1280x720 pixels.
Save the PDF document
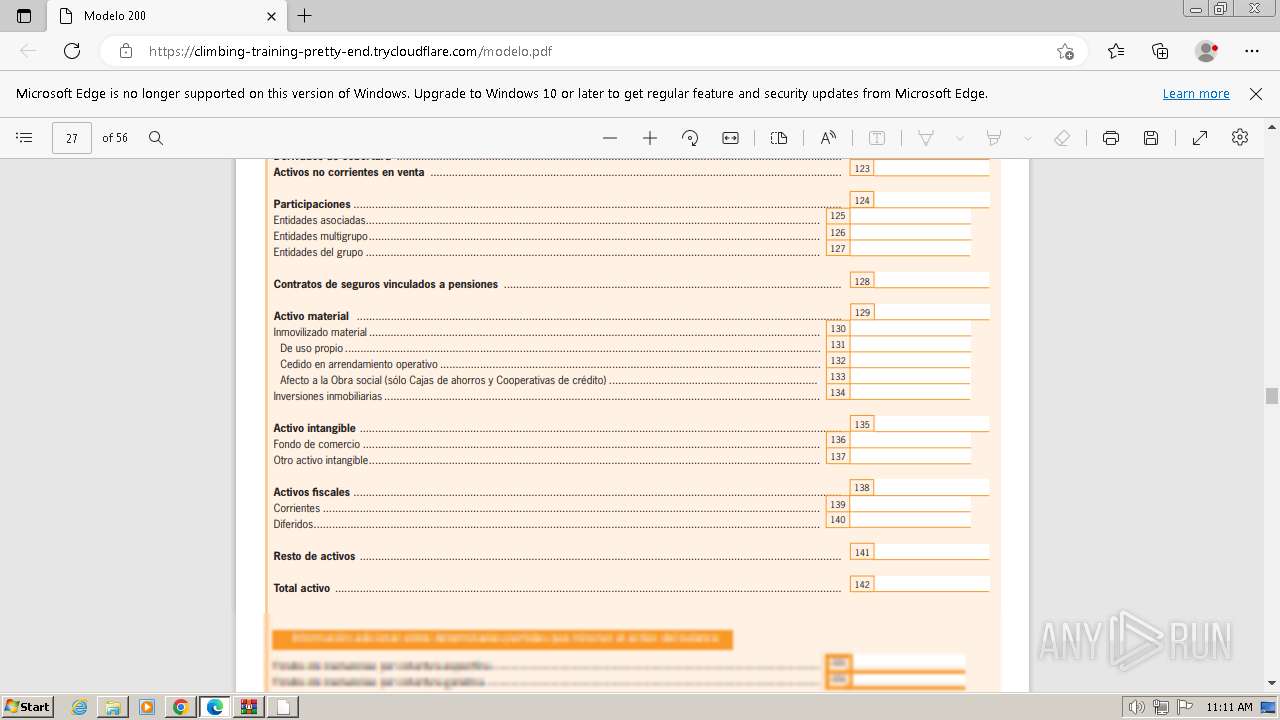pyautogui.click(x=1151, y=138)
